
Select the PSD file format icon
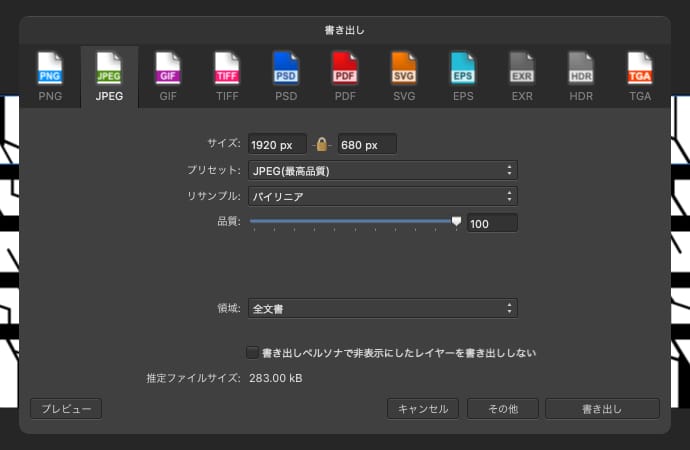pos(286,68)
